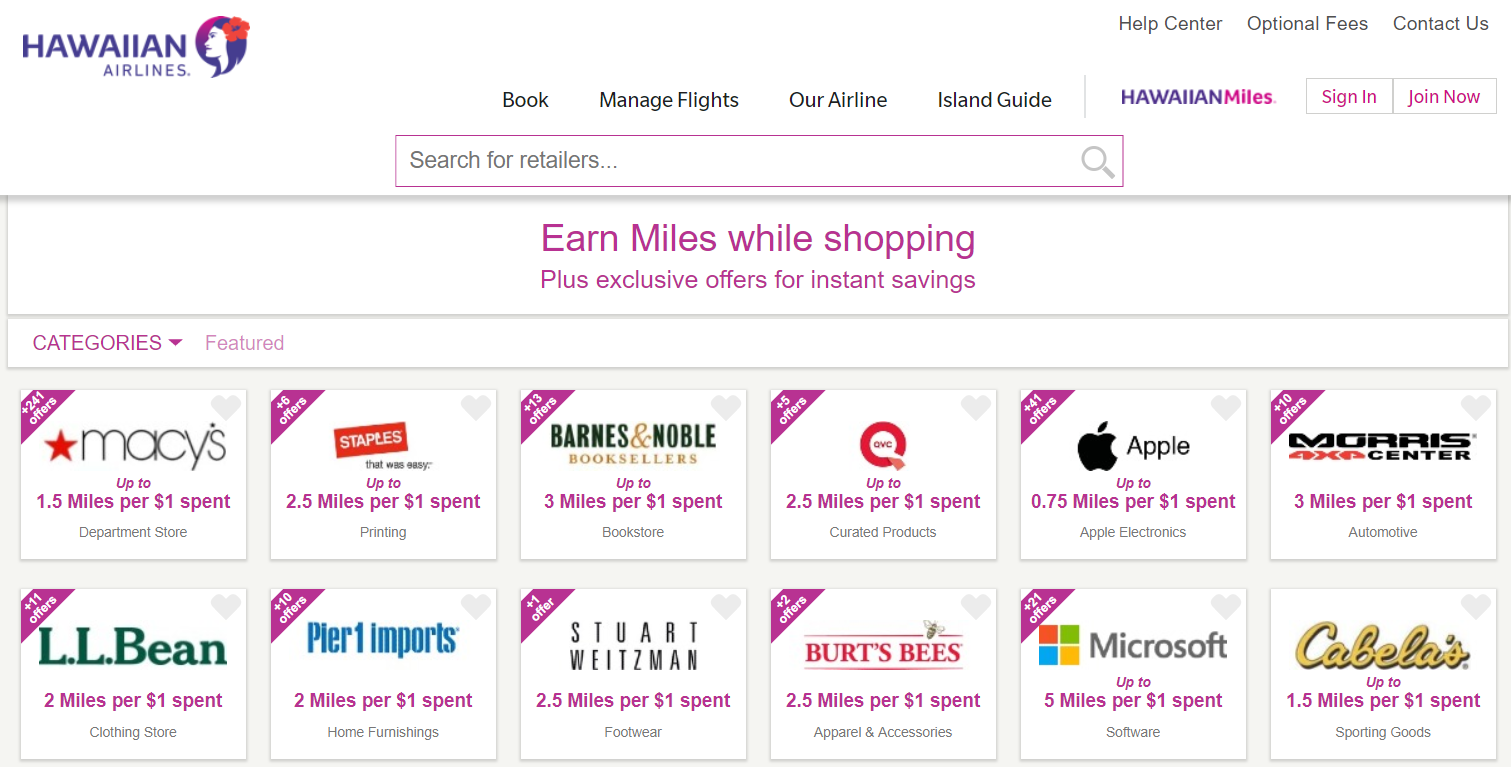1511x767 pixels.
Task: Toggle Cabela's favorite heart
Action: (x=1476, y=606)
